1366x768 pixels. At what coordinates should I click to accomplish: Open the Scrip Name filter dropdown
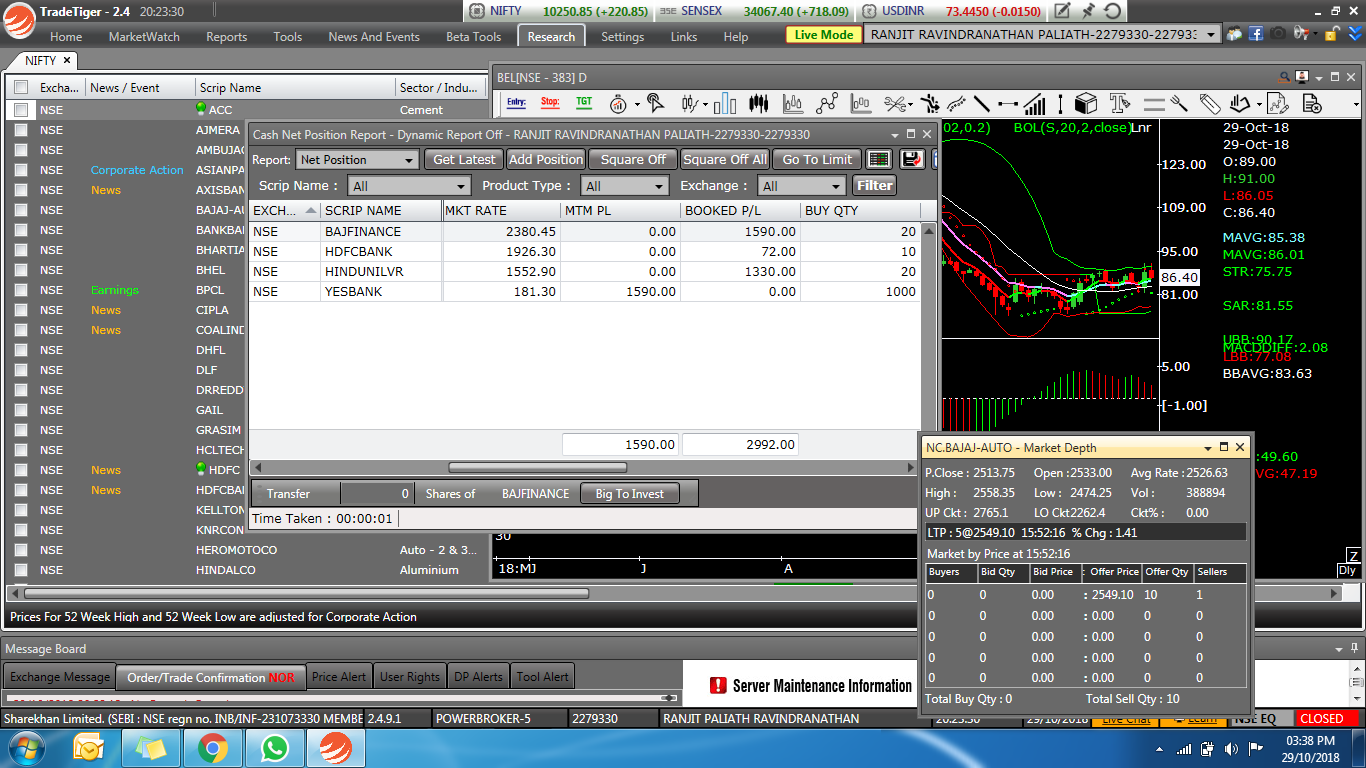pyautogui.click(x=409, y=186)
